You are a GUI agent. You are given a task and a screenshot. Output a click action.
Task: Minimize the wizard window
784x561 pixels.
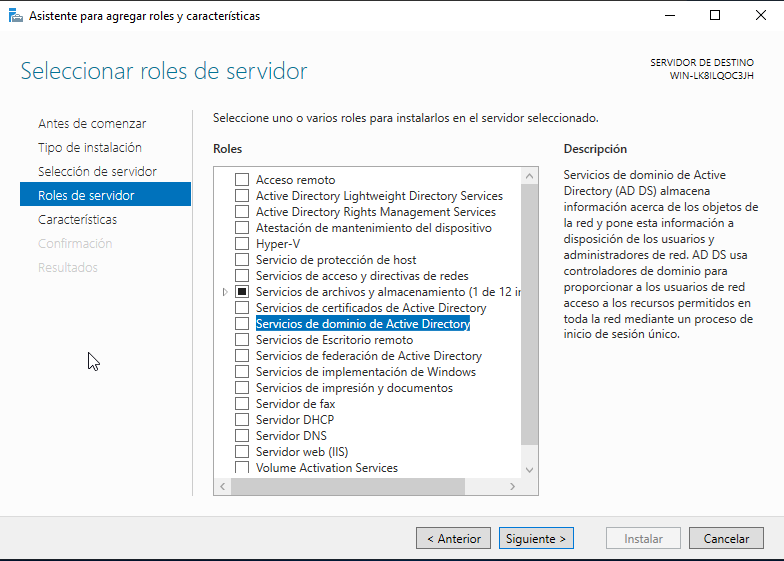click(670, 16)
